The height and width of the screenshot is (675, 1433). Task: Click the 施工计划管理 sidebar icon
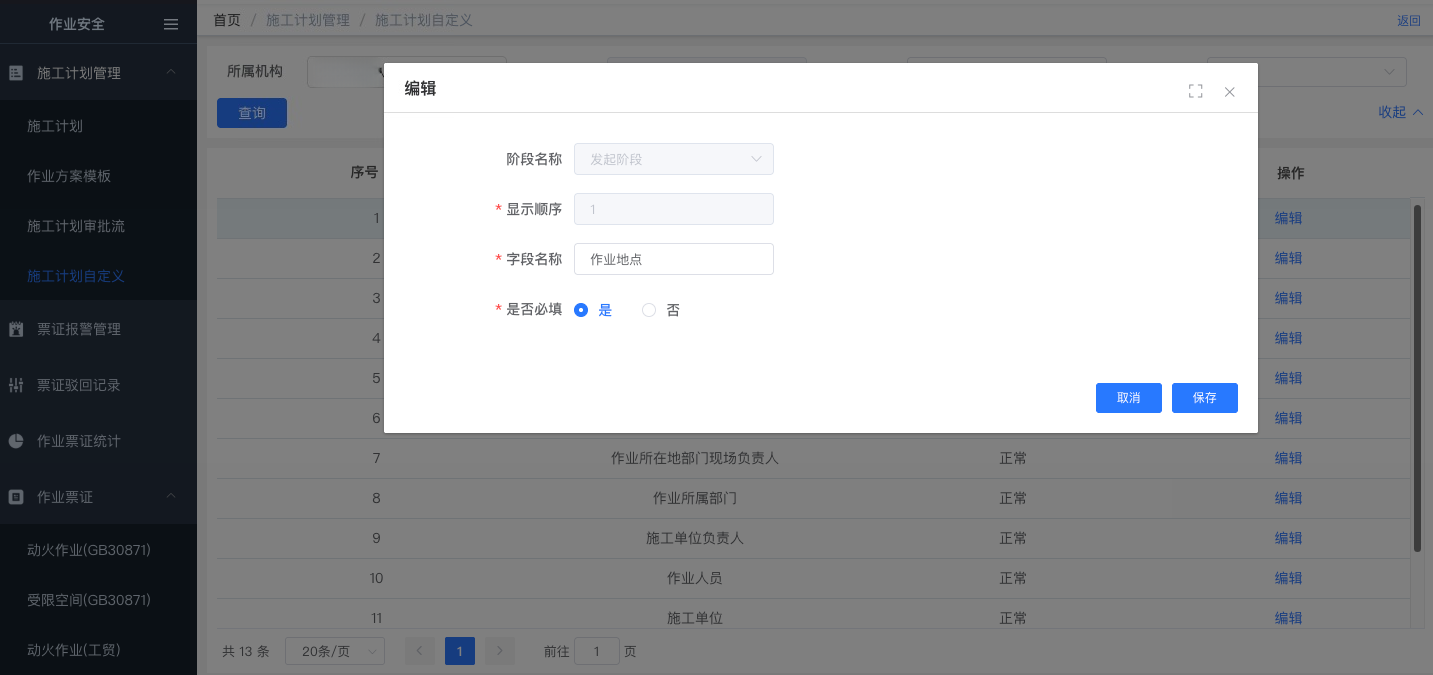click(x=16, y=73)
